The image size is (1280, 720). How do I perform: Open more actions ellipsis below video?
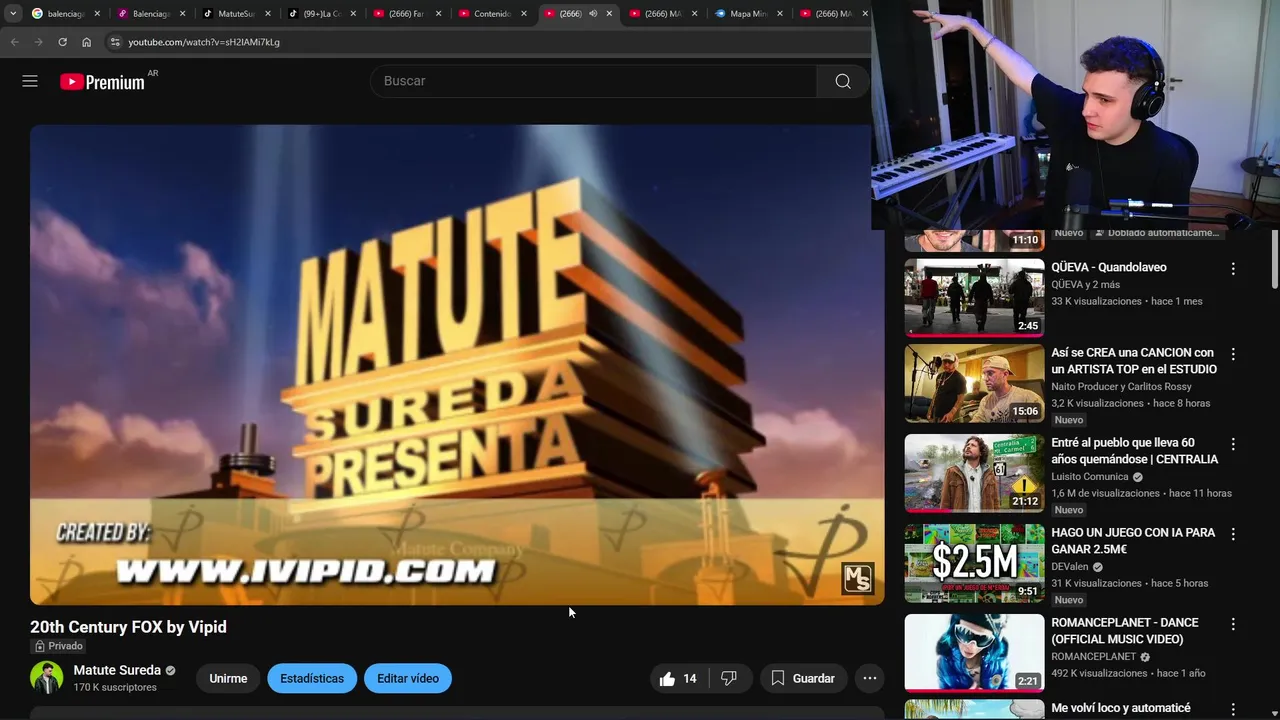point(870,678)
